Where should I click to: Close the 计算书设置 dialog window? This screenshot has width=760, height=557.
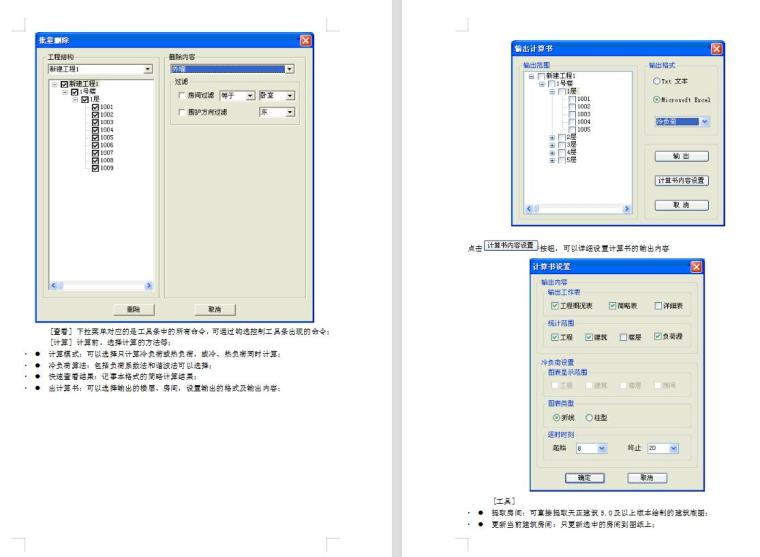point(696,267)
